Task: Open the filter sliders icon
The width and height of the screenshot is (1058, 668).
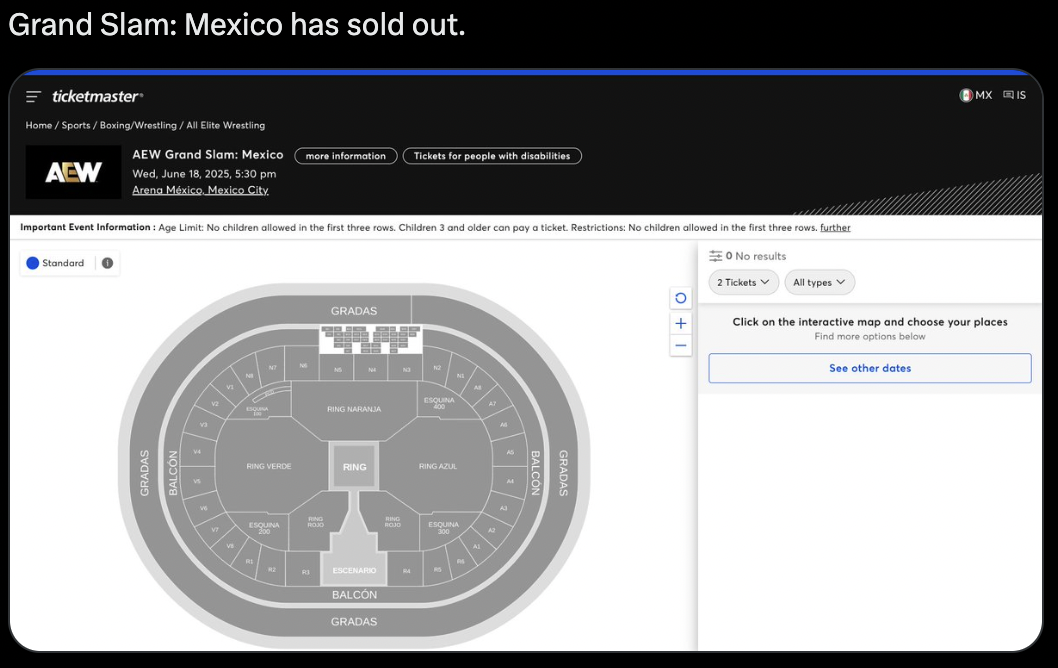Action: (715, 256)
